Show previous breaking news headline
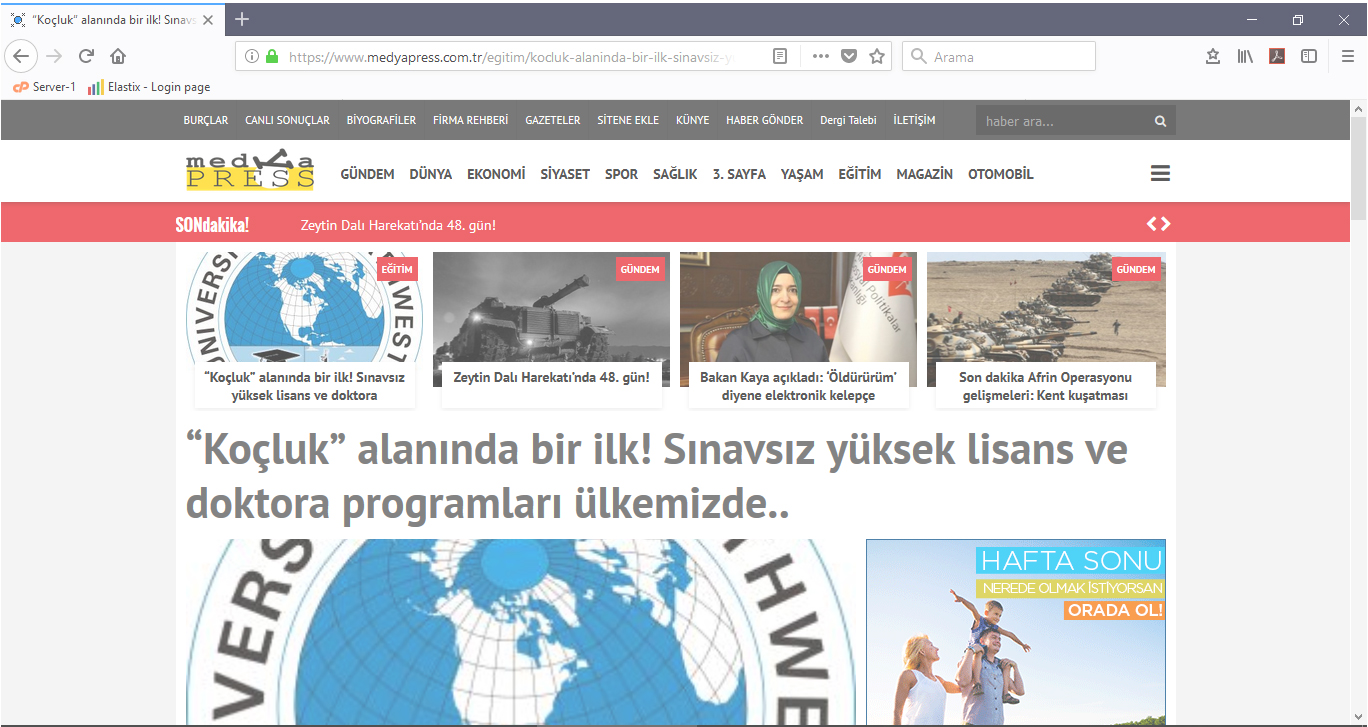Viewport: 1368px width, 727px height. [x=1152, y=224]
